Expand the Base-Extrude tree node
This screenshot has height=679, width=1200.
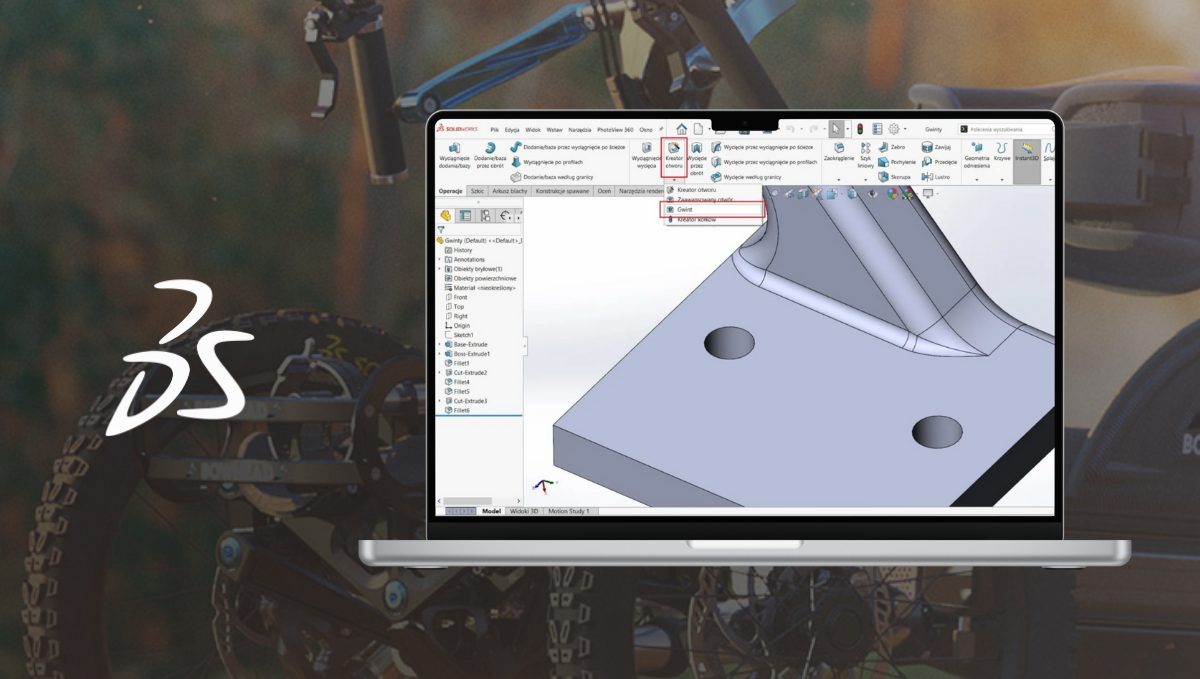439,344
